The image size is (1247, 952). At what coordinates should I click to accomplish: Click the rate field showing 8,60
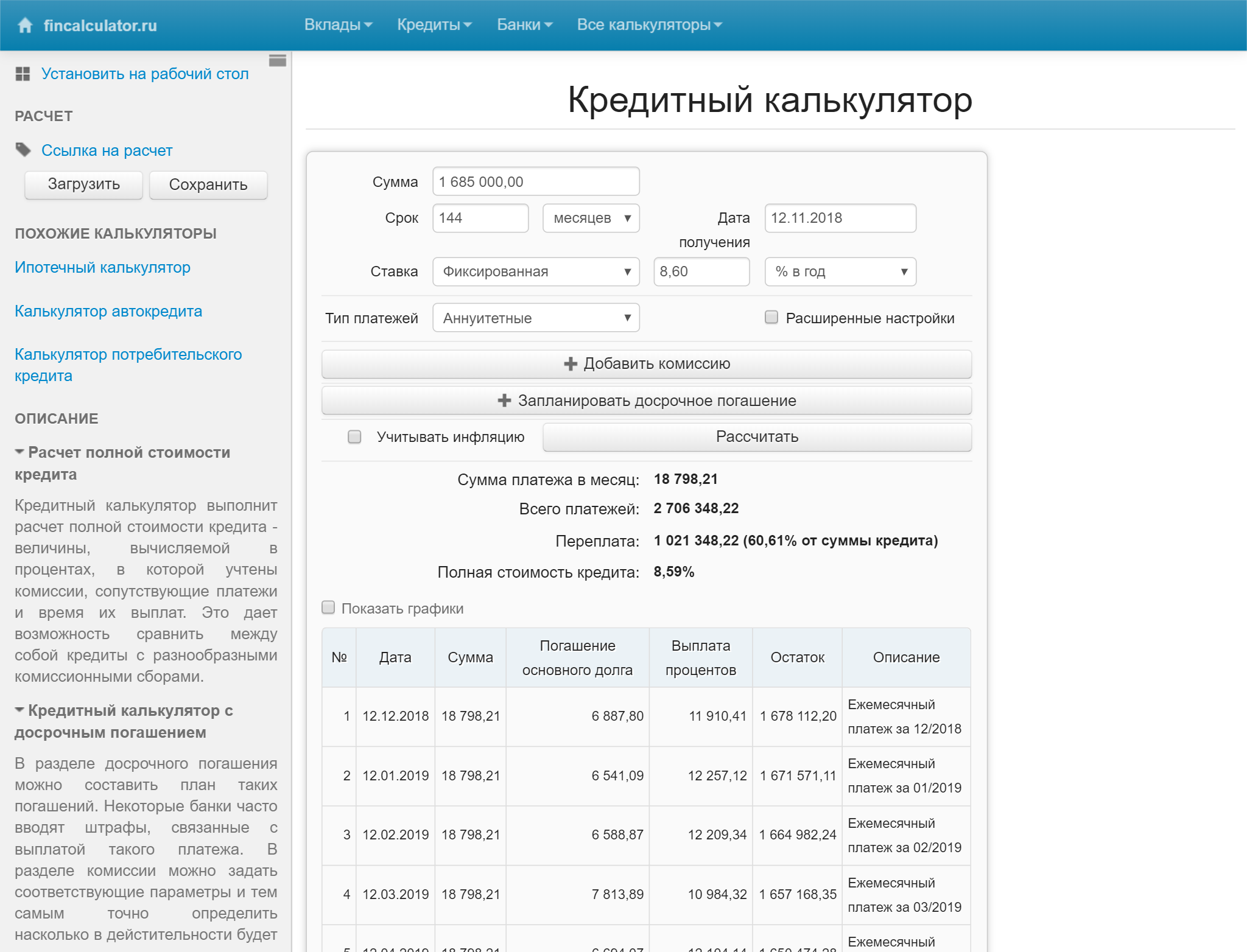[x=701, y=271]
